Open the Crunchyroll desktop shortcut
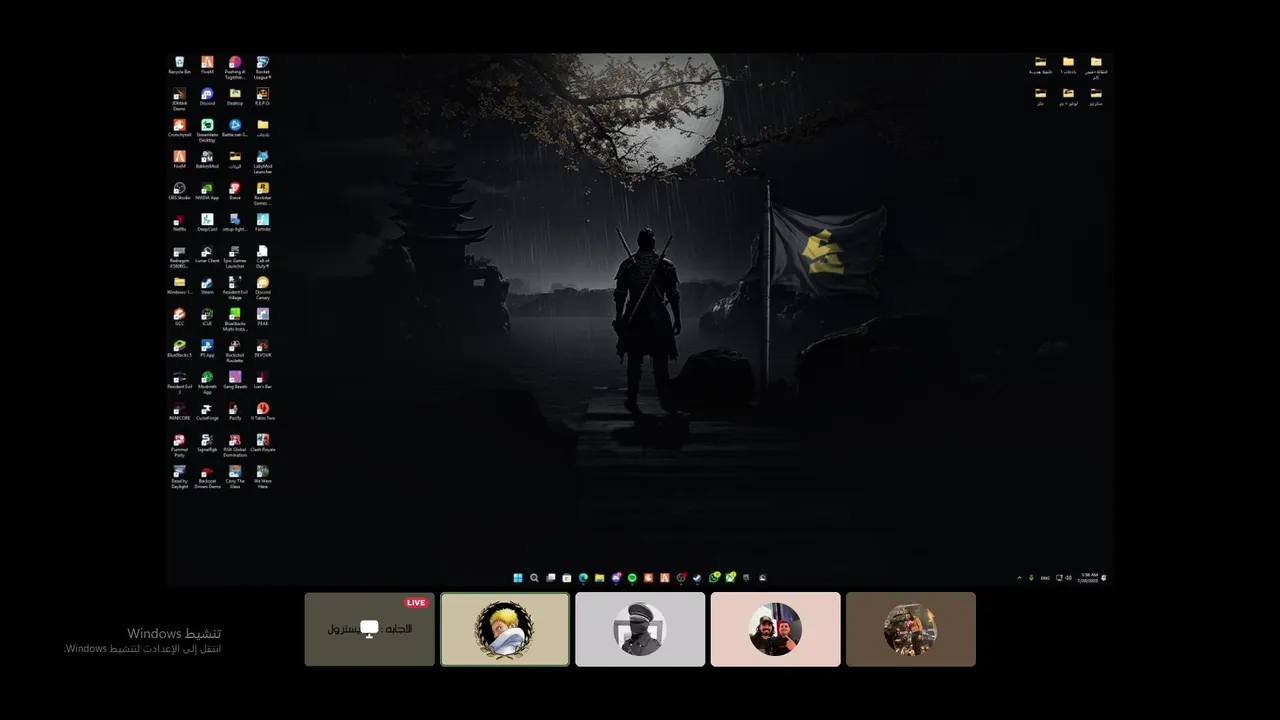The height and width of the screenshot is (720, 1280). (179, 128)
